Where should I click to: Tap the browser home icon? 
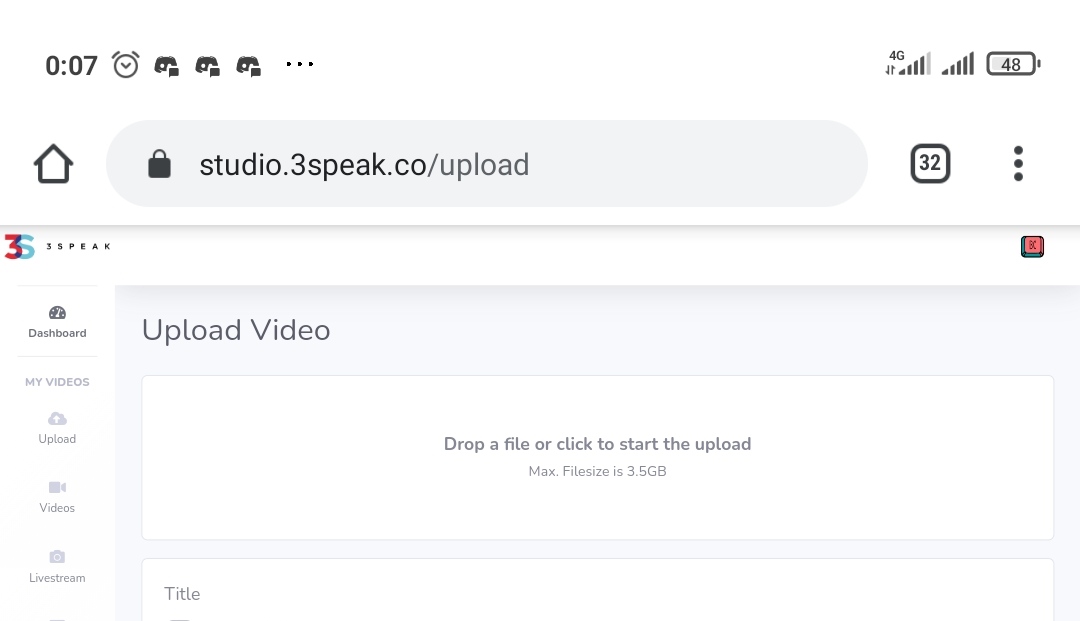point(53,164)
